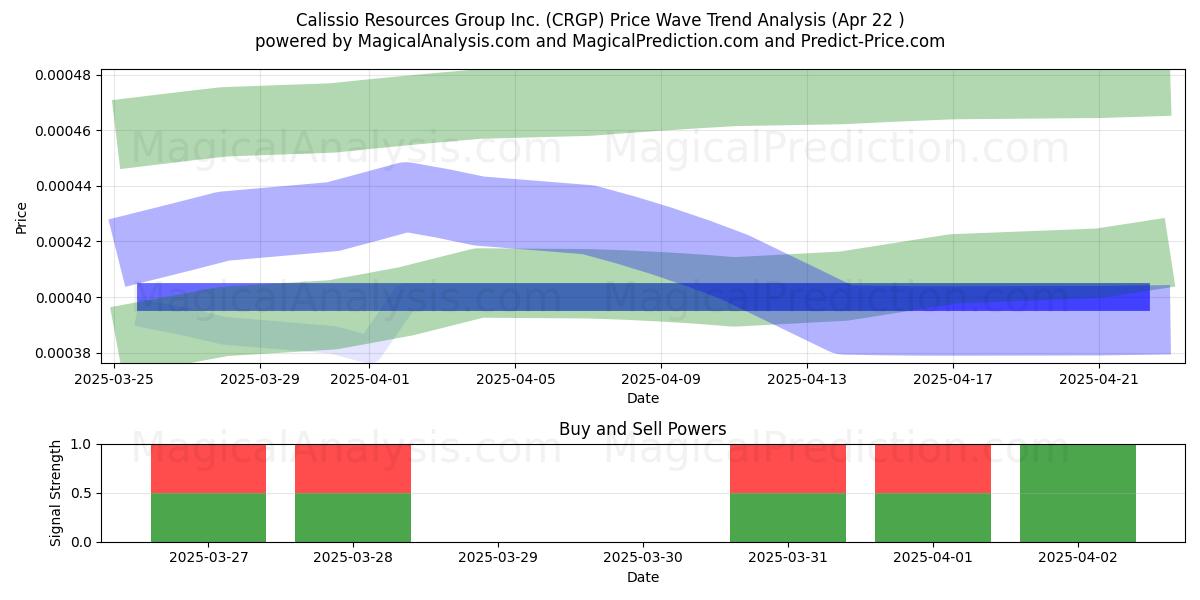This screenshot has height=600, width=1200.
Task: Click the 0.00046 price axis label
Action: pyautogui.click(x=64, y=131)
